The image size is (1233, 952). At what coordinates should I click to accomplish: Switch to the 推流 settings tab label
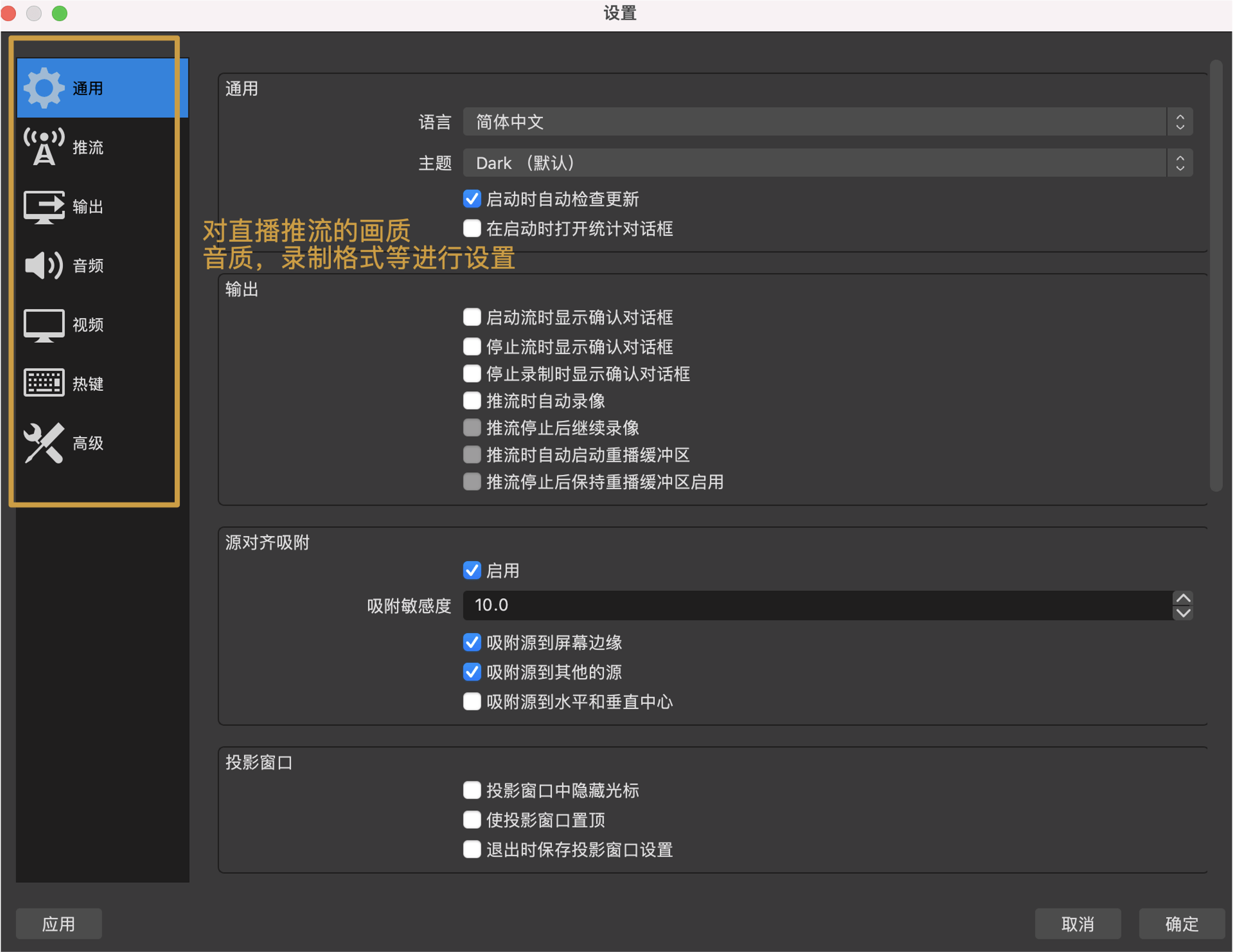(x=88, y=147)
